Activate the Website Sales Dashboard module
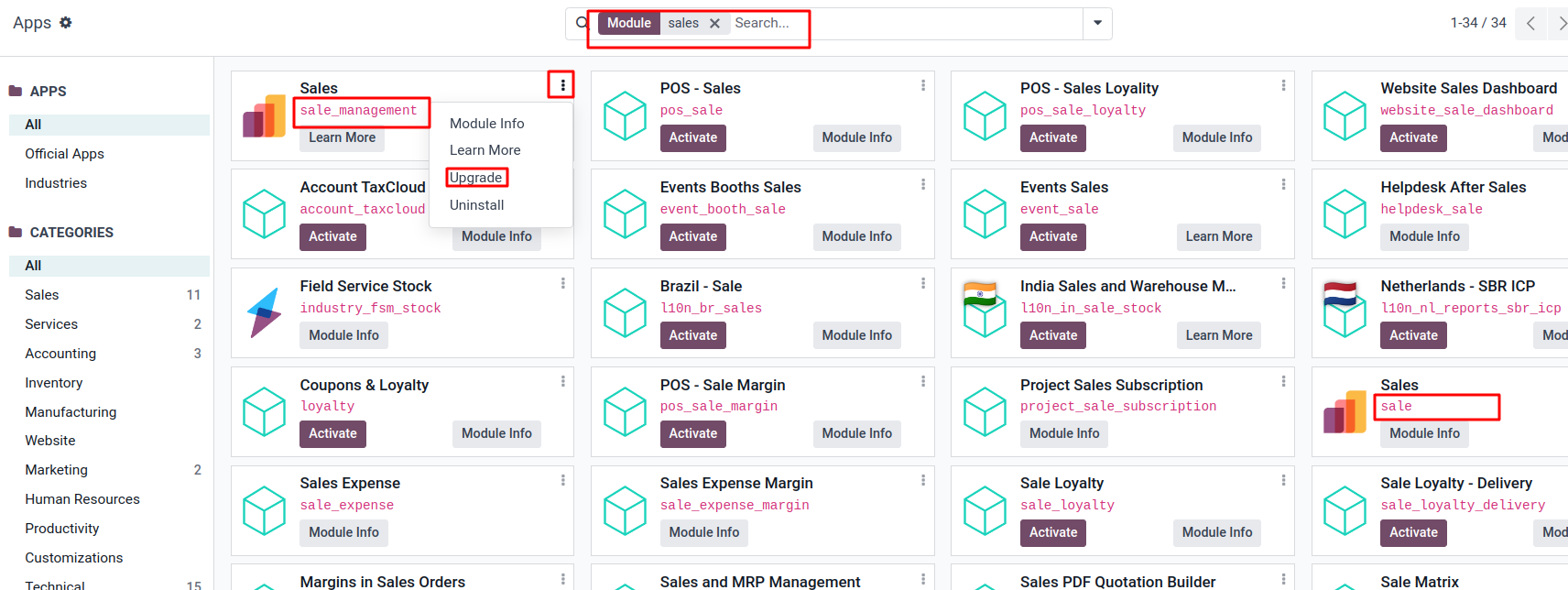 point(1413,137)
